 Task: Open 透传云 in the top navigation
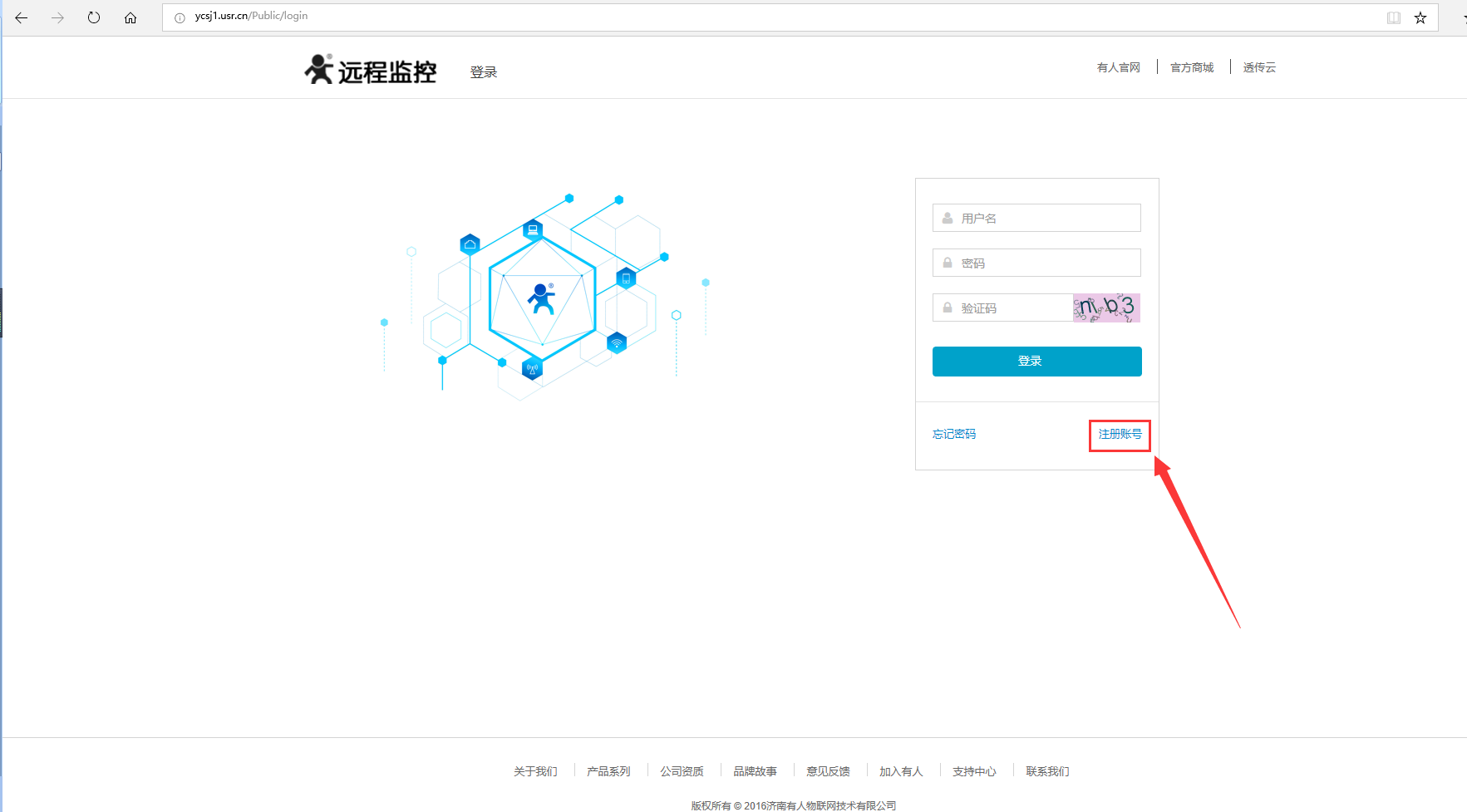pos(1259,67)
